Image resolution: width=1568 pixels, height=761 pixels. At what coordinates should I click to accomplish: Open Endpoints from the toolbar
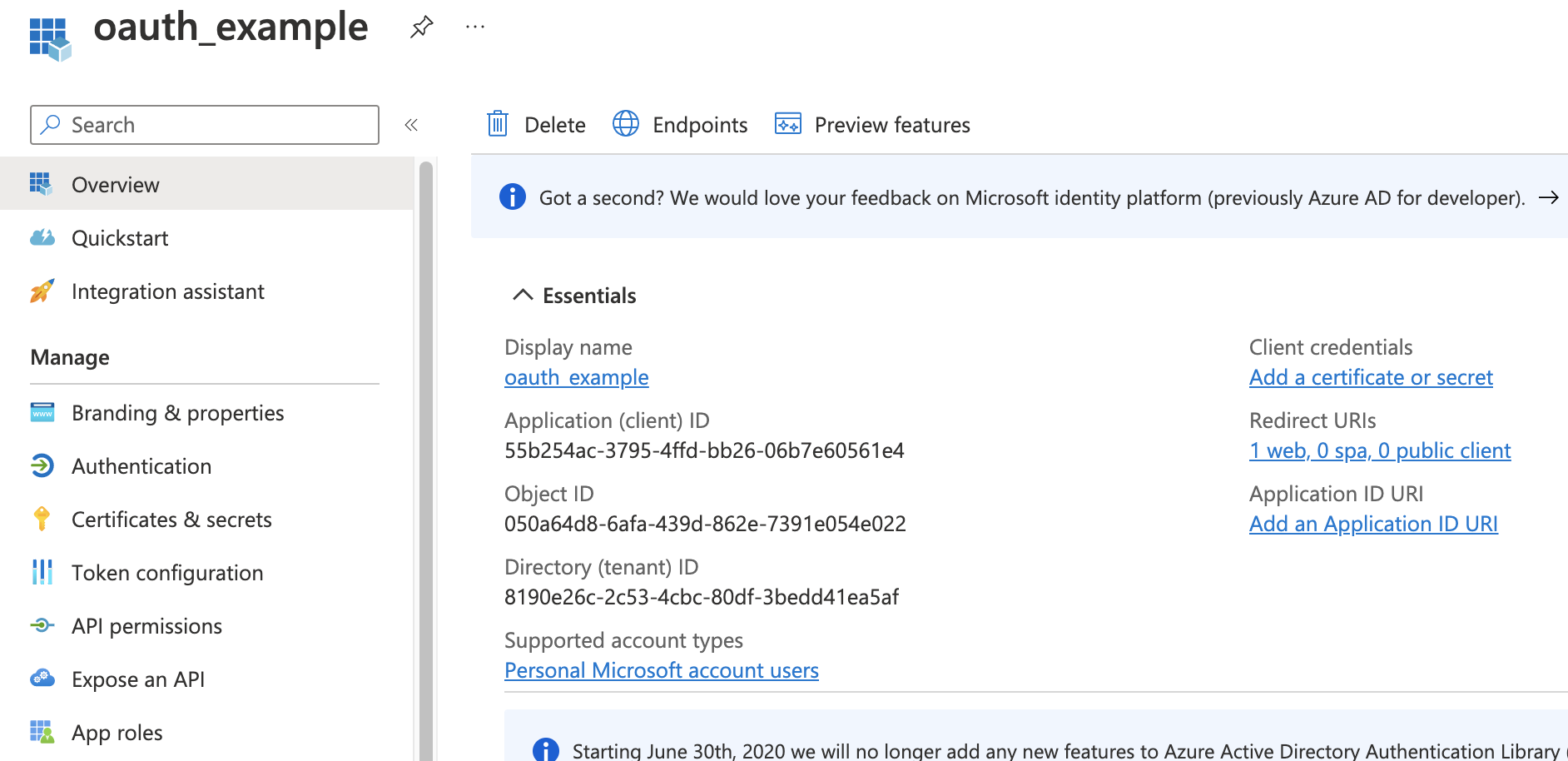(700, 125)
